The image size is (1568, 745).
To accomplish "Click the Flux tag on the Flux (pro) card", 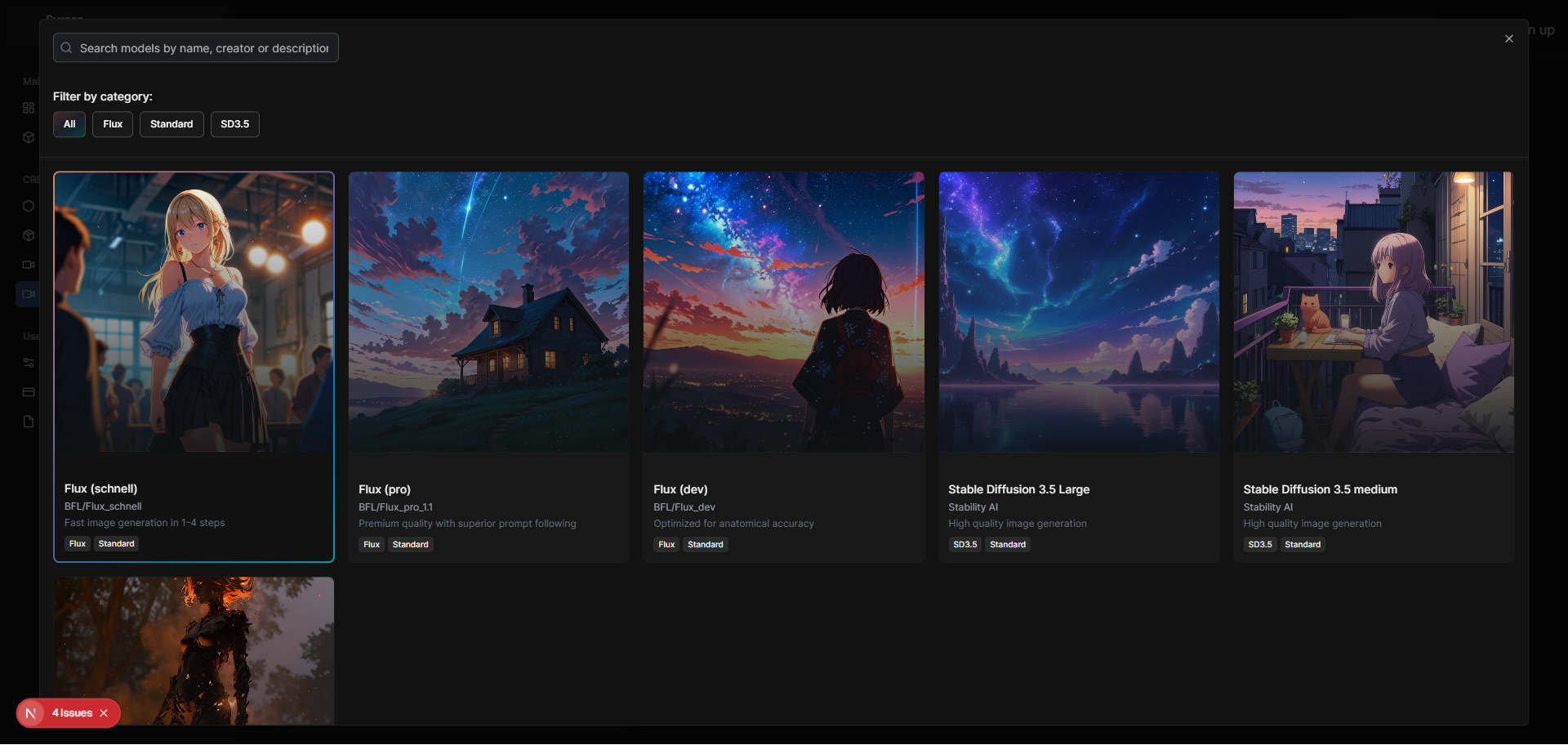I will [x=372, y=545].
